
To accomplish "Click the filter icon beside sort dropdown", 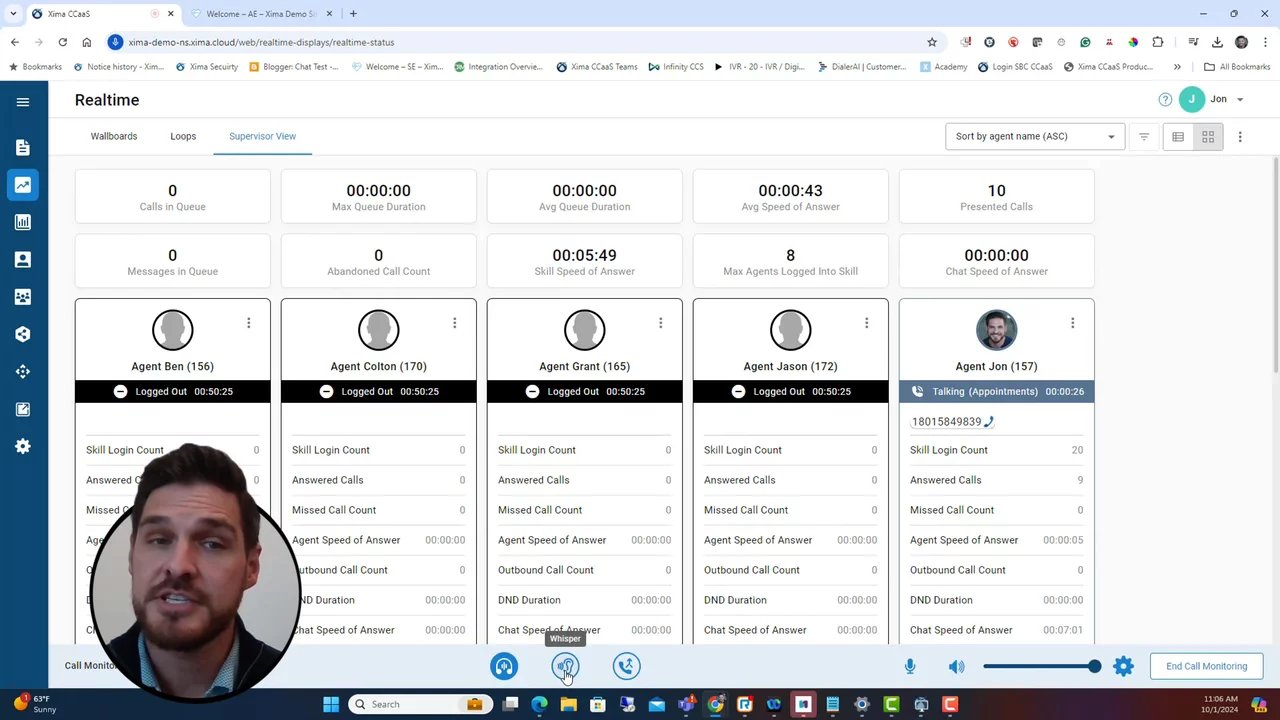I will tap(1144, 137).
